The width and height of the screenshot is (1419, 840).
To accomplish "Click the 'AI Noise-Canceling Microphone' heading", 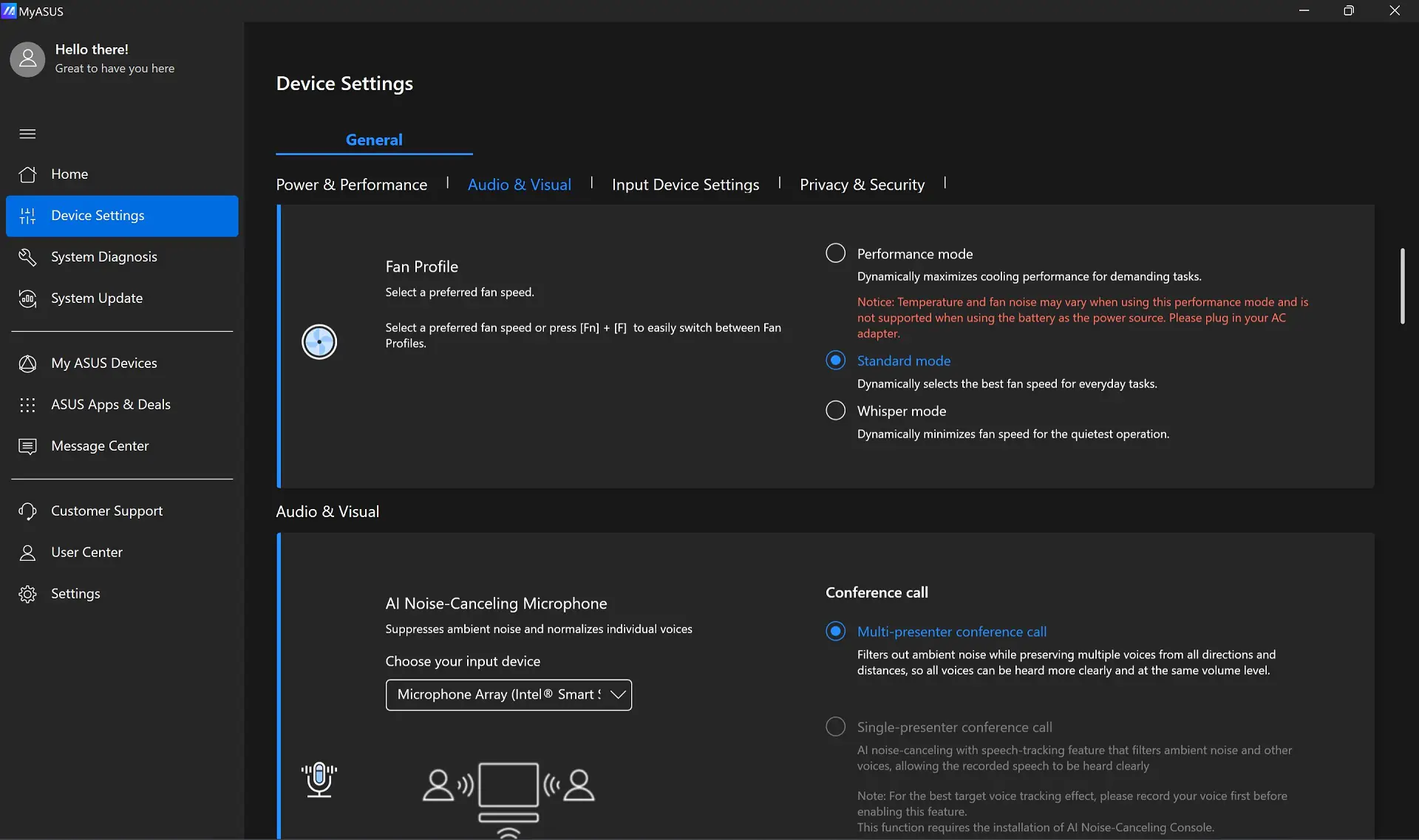I will [496, 604].
